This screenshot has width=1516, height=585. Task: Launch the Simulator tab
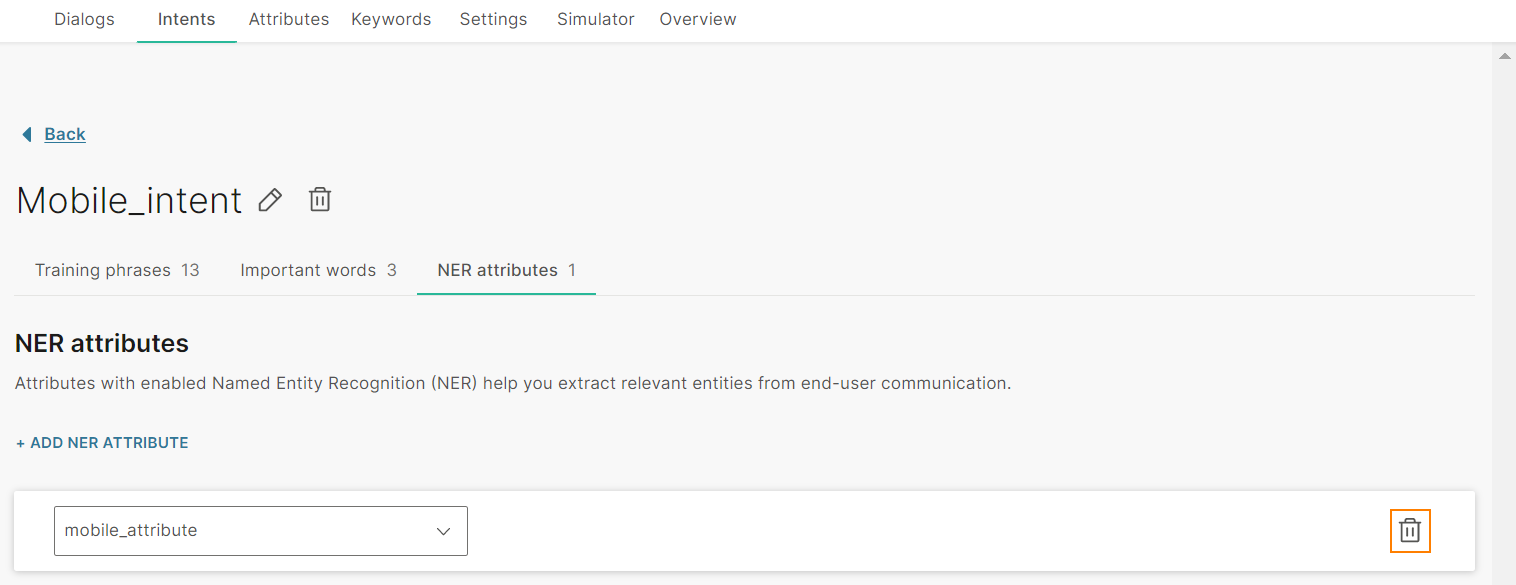pyautogui.click(x=596, y=19)
